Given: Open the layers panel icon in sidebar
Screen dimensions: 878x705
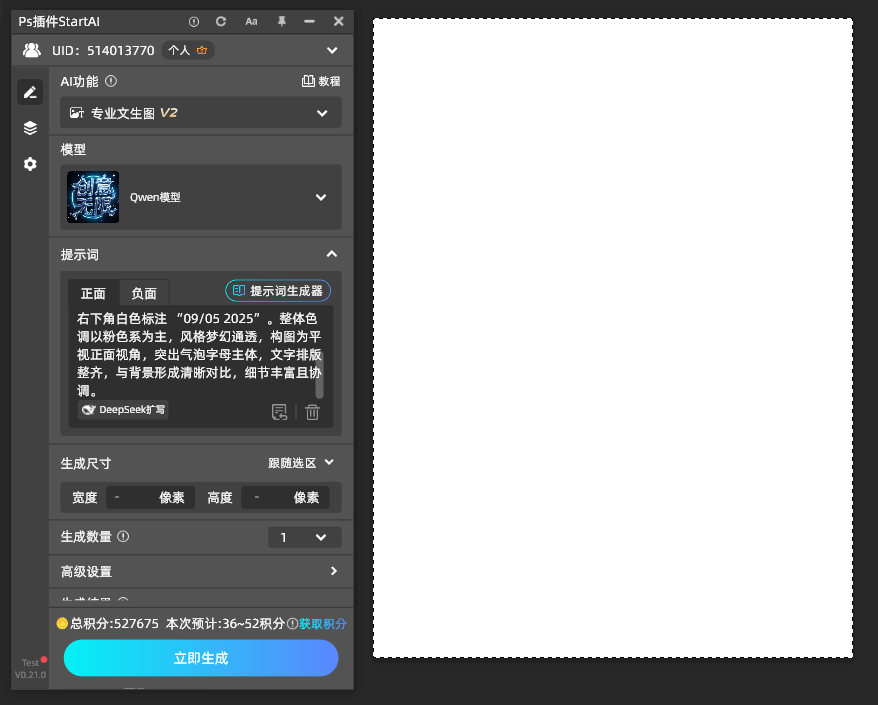Looking at the screenshot, I should point(29,128).
